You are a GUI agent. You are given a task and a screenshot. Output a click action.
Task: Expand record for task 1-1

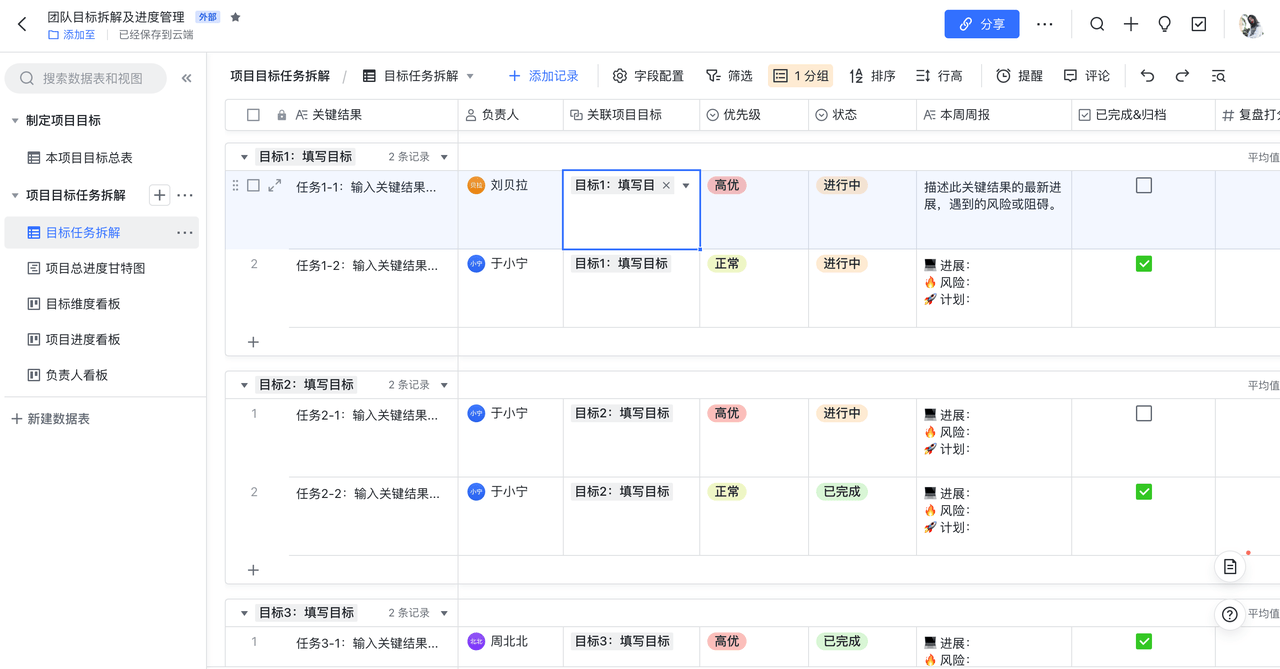(x=275, y=185)
